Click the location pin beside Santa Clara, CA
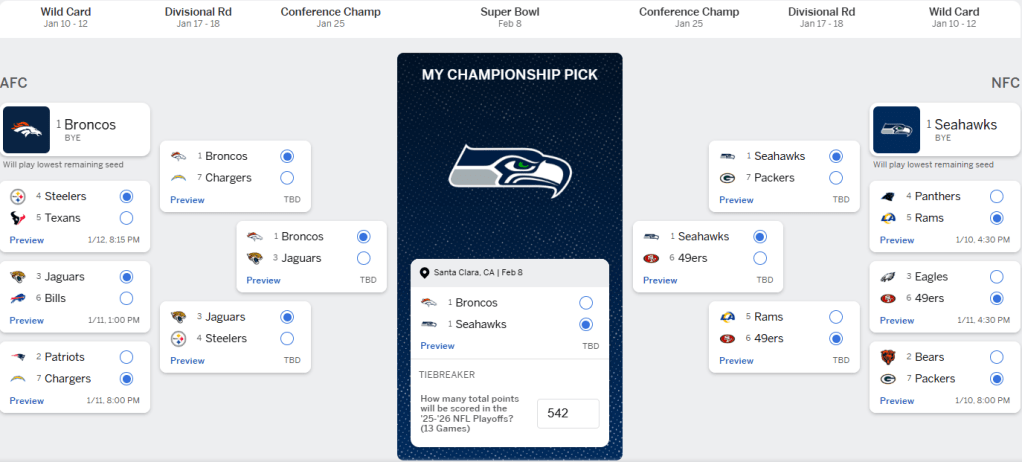The height and width of the screenshot is (462, 1022). coord(424,272)
